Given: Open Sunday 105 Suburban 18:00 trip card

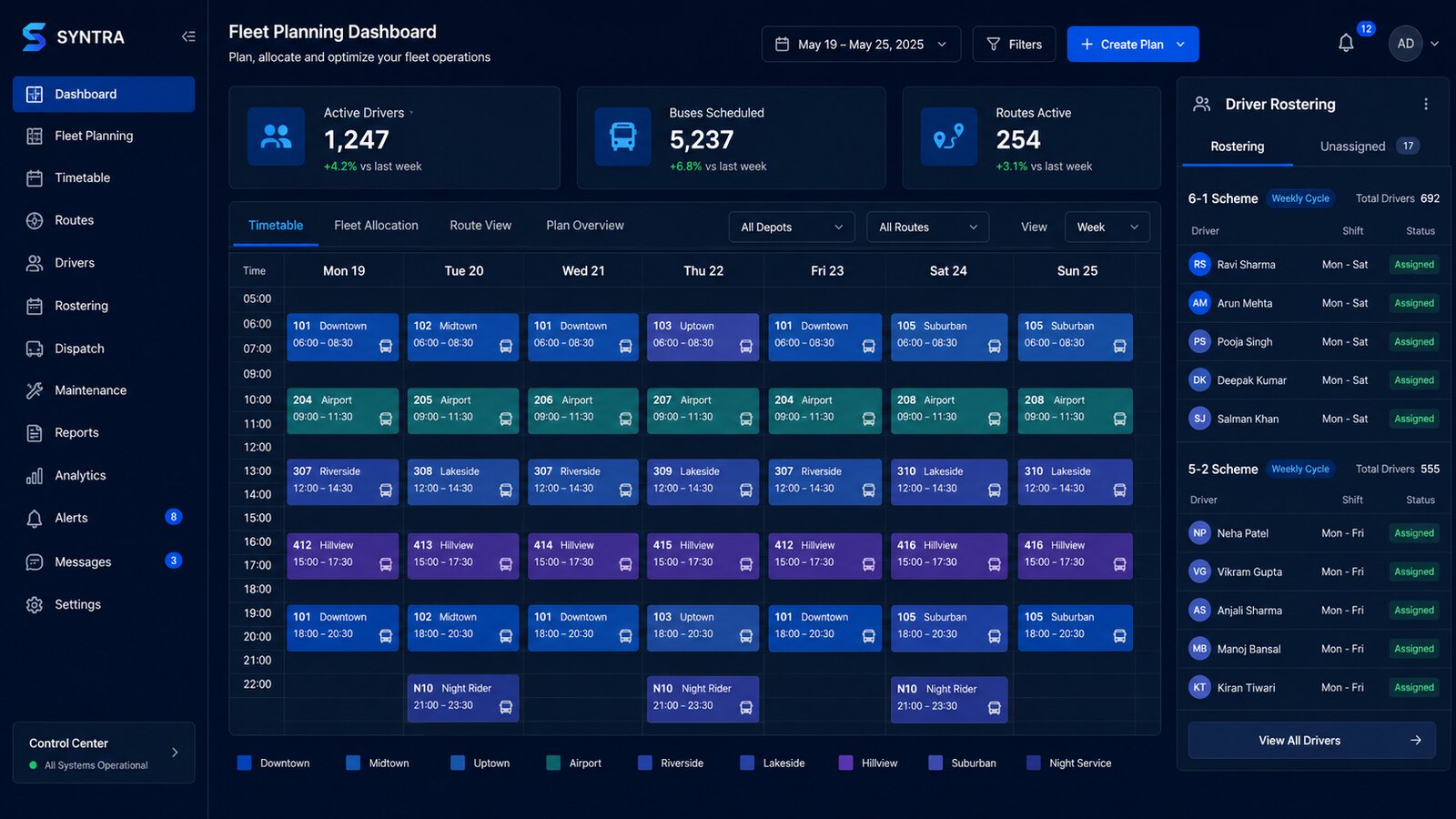Looking at the screenshot, I should click(x=1076, y=628).
